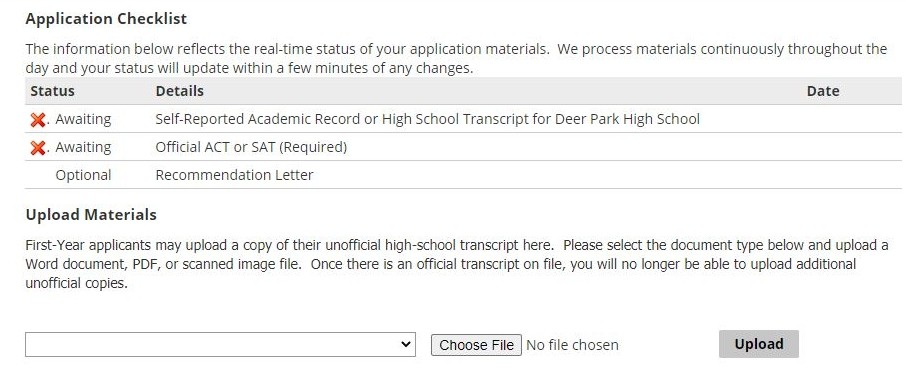Screen dimensions: 906x376
Task: Click the Application Checklist heading
Action: (106, 18)
